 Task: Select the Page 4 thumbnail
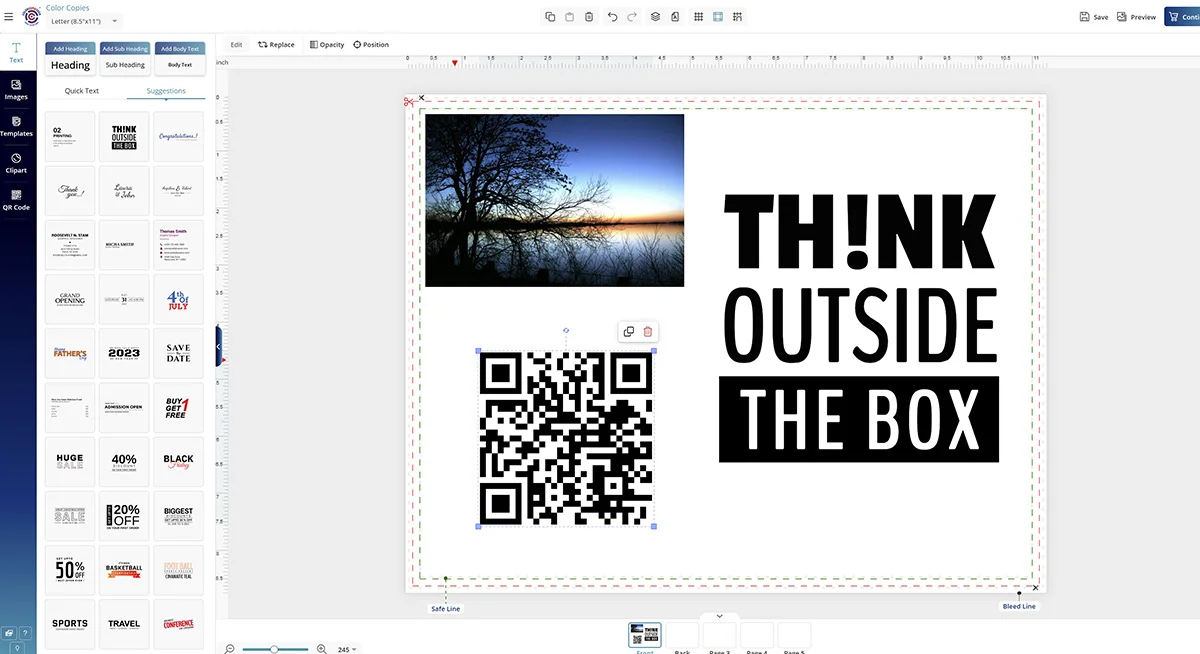(x=757, y=636)
